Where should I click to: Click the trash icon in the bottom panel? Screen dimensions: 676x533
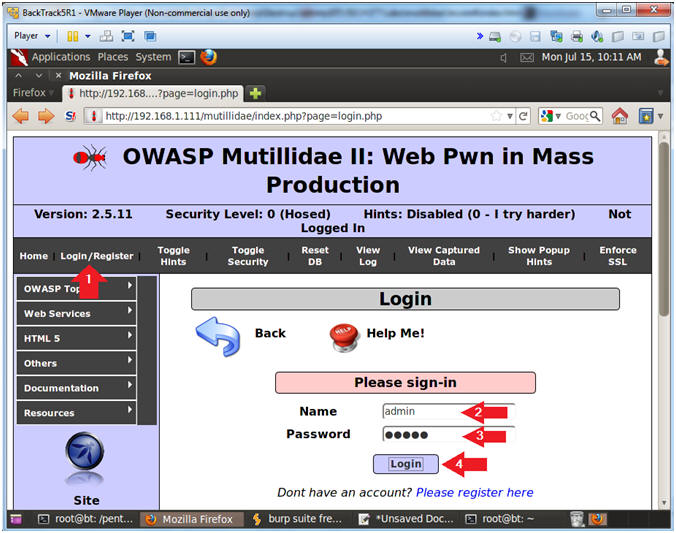[x=577, y=519]
